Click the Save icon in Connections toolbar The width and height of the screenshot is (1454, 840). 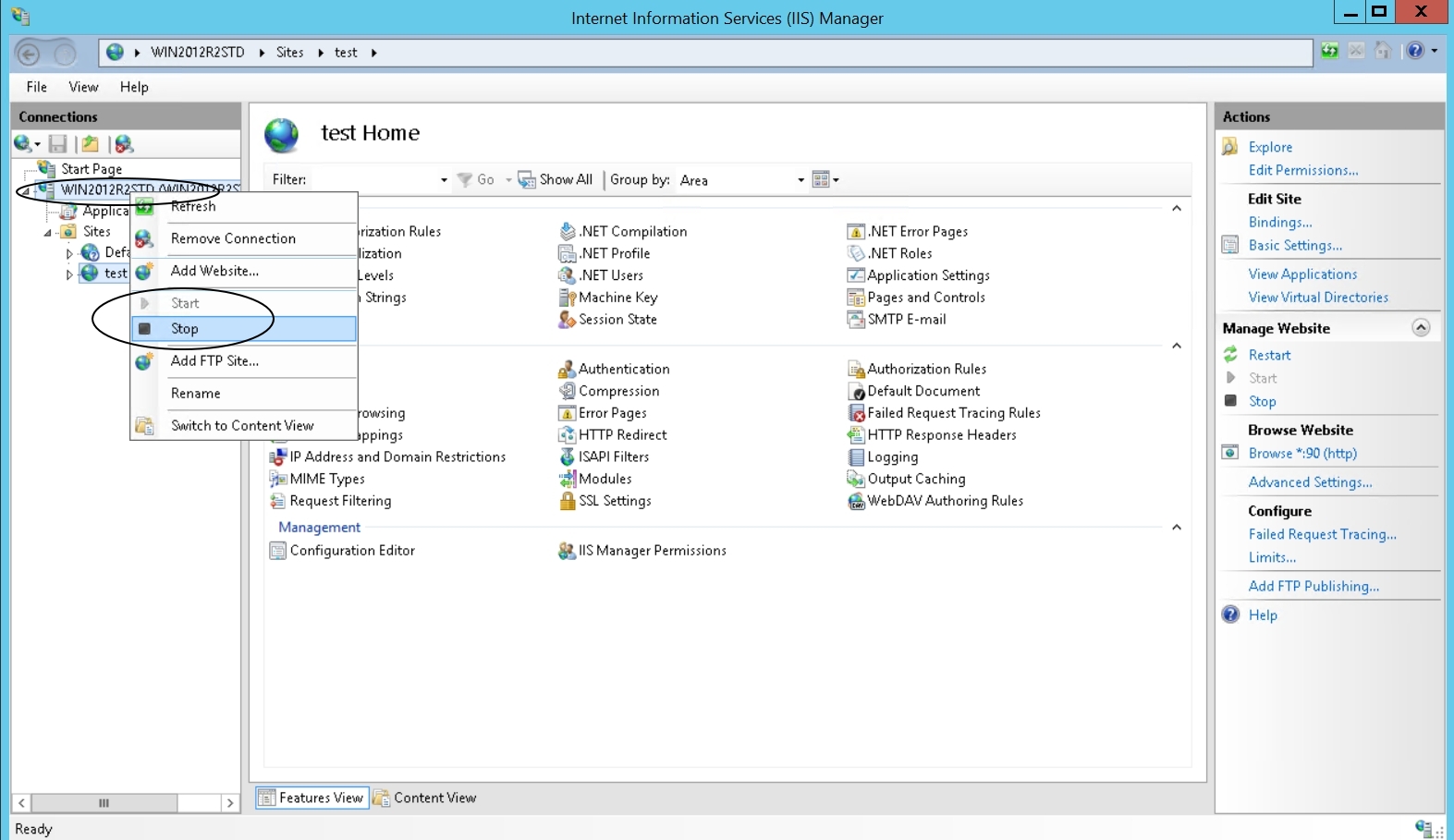click(58, 143)
